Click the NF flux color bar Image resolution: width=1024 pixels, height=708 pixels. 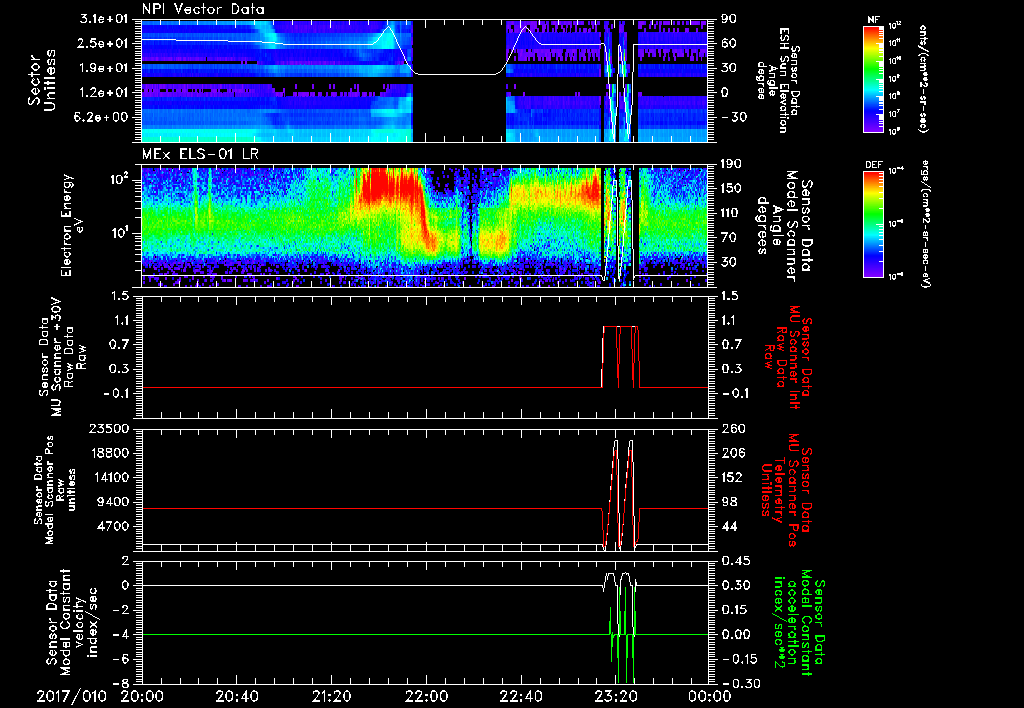coord(873,78)
